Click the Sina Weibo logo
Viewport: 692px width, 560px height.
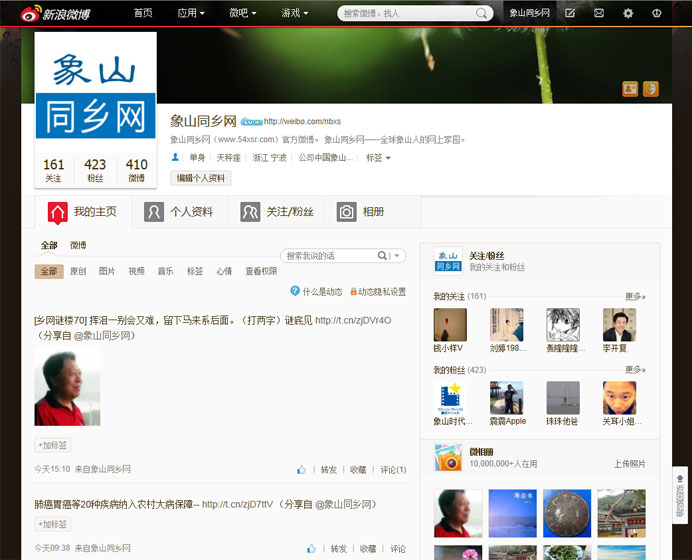(52, 14)
